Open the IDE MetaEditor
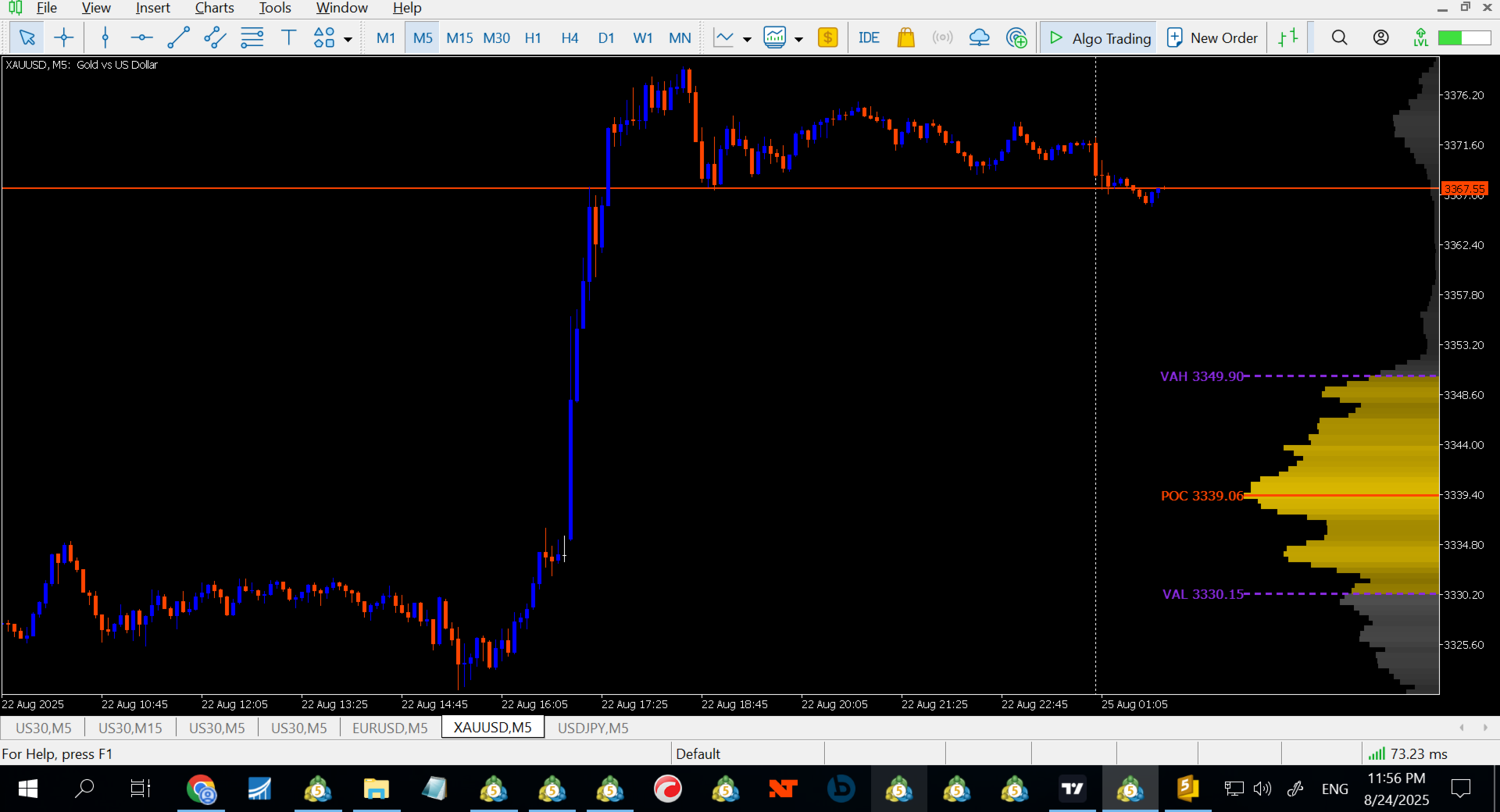The height and width of the screenshot is (812, 1500). tap(869, 37)
